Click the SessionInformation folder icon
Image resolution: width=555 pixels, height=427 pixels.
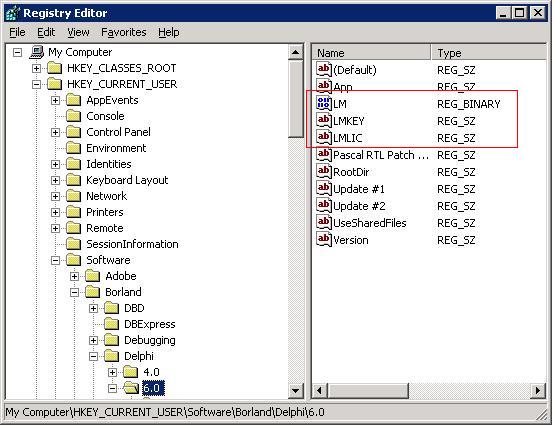pos(74,244)
